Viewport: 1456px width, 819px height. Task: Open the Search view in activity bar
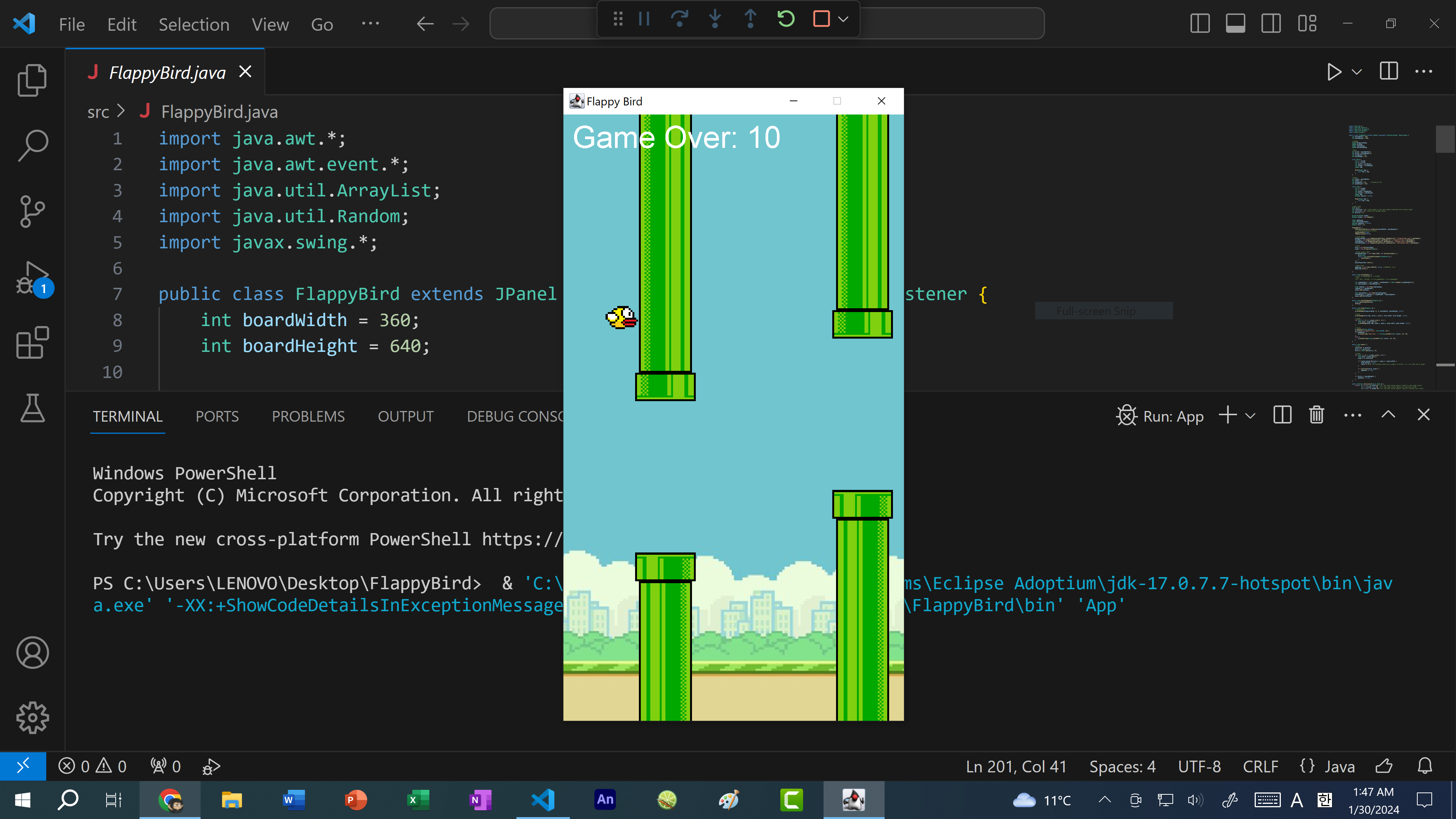[x=32, y=145]
